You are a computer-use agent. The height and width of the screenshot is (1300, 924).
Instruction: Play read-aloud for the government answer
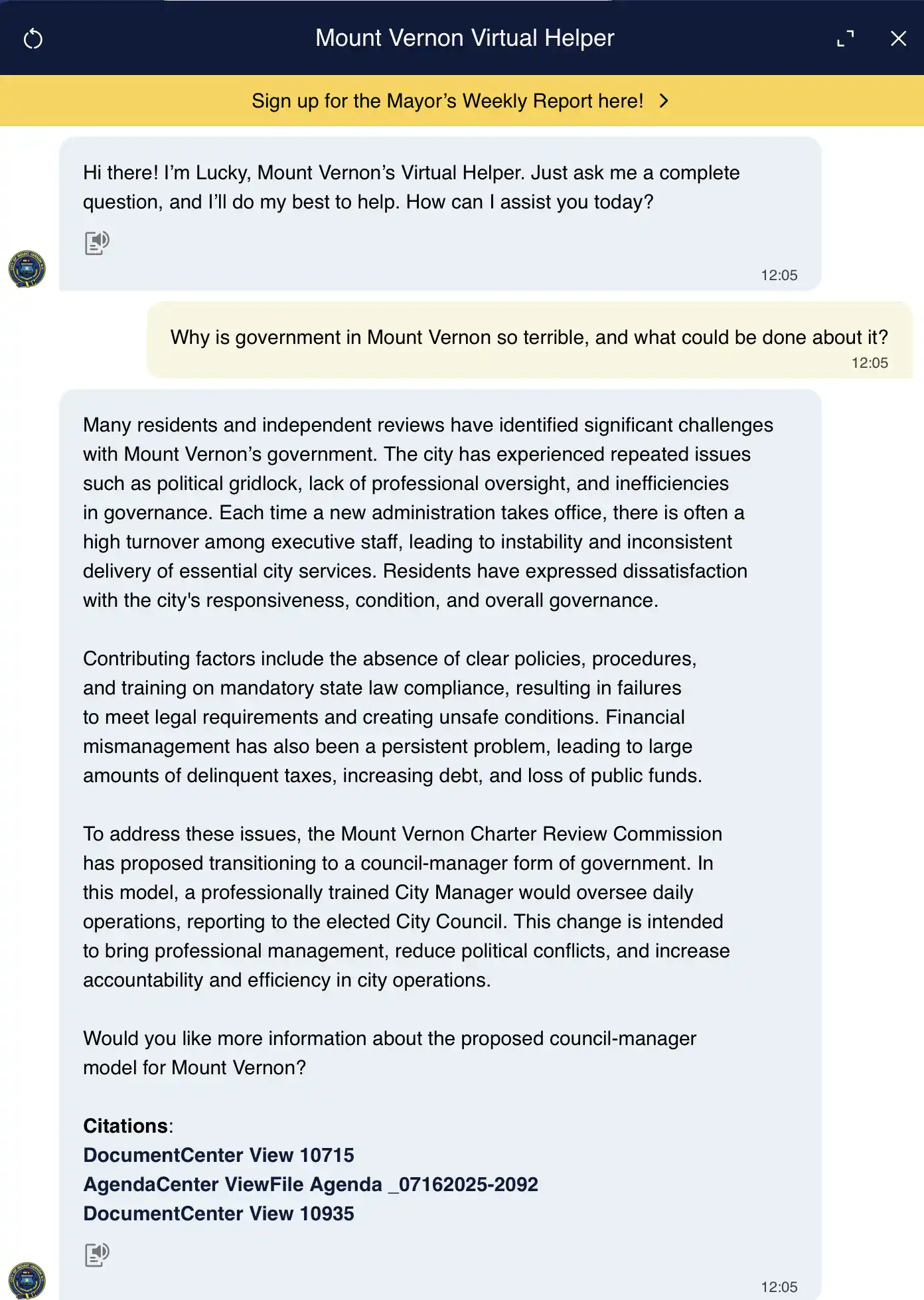pos(97,1254)
